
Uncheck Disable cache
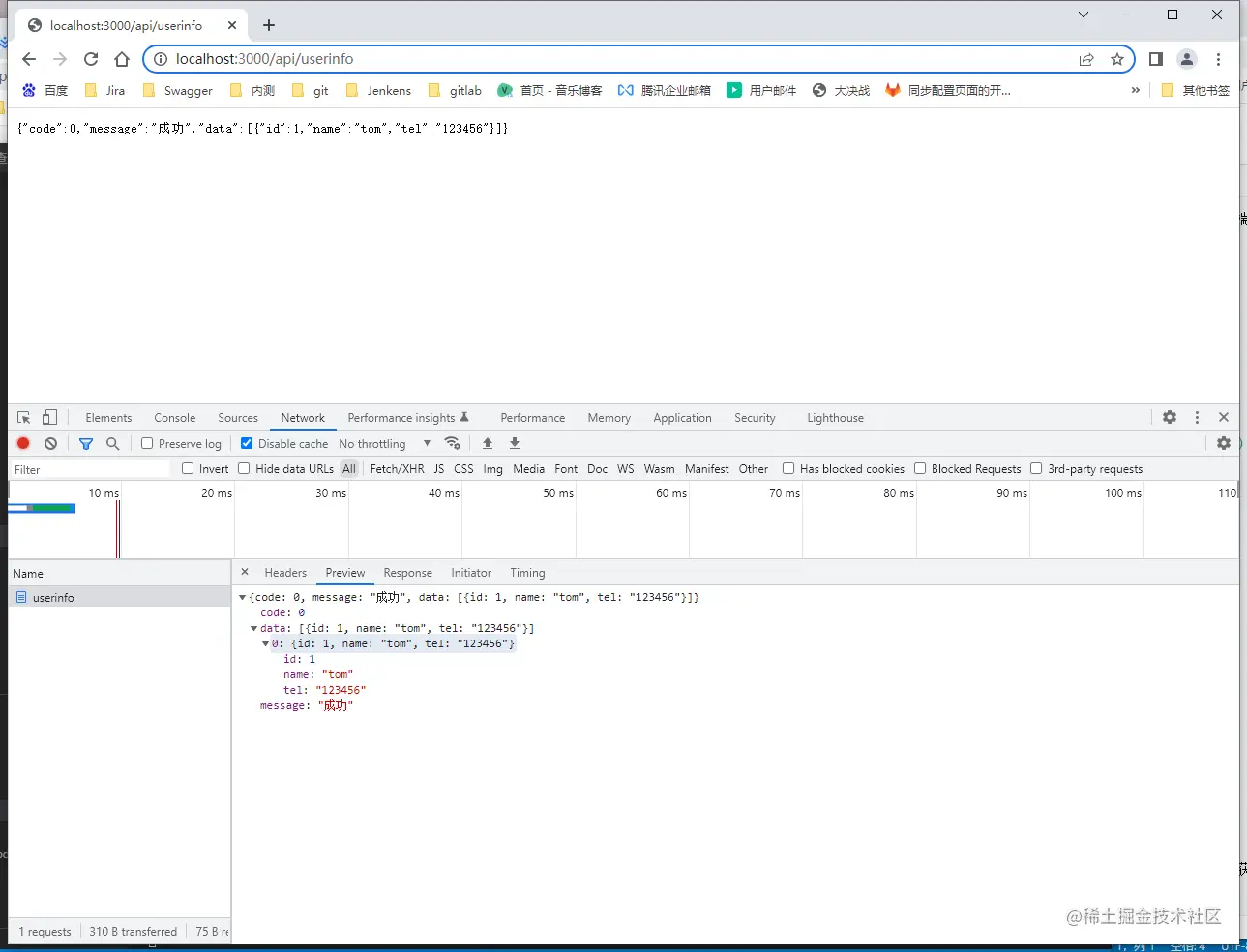coord(247,443)
